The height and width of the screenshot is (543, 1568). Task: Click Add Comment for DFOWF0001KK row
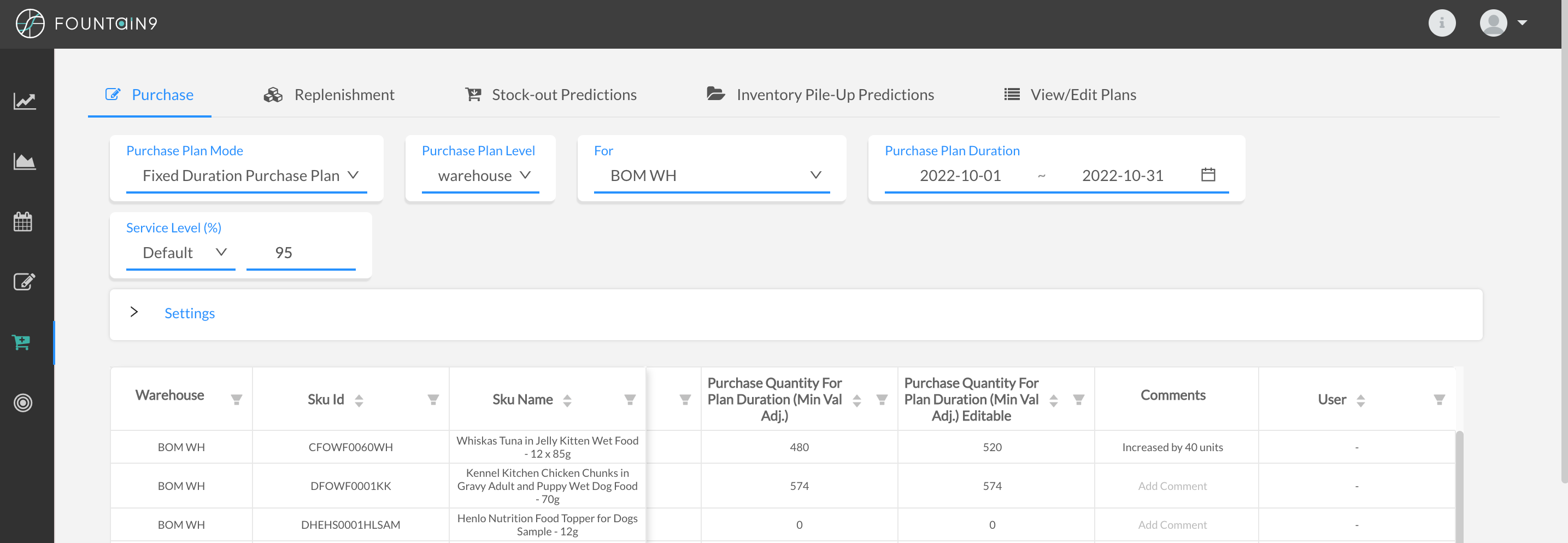(1172, 486)
